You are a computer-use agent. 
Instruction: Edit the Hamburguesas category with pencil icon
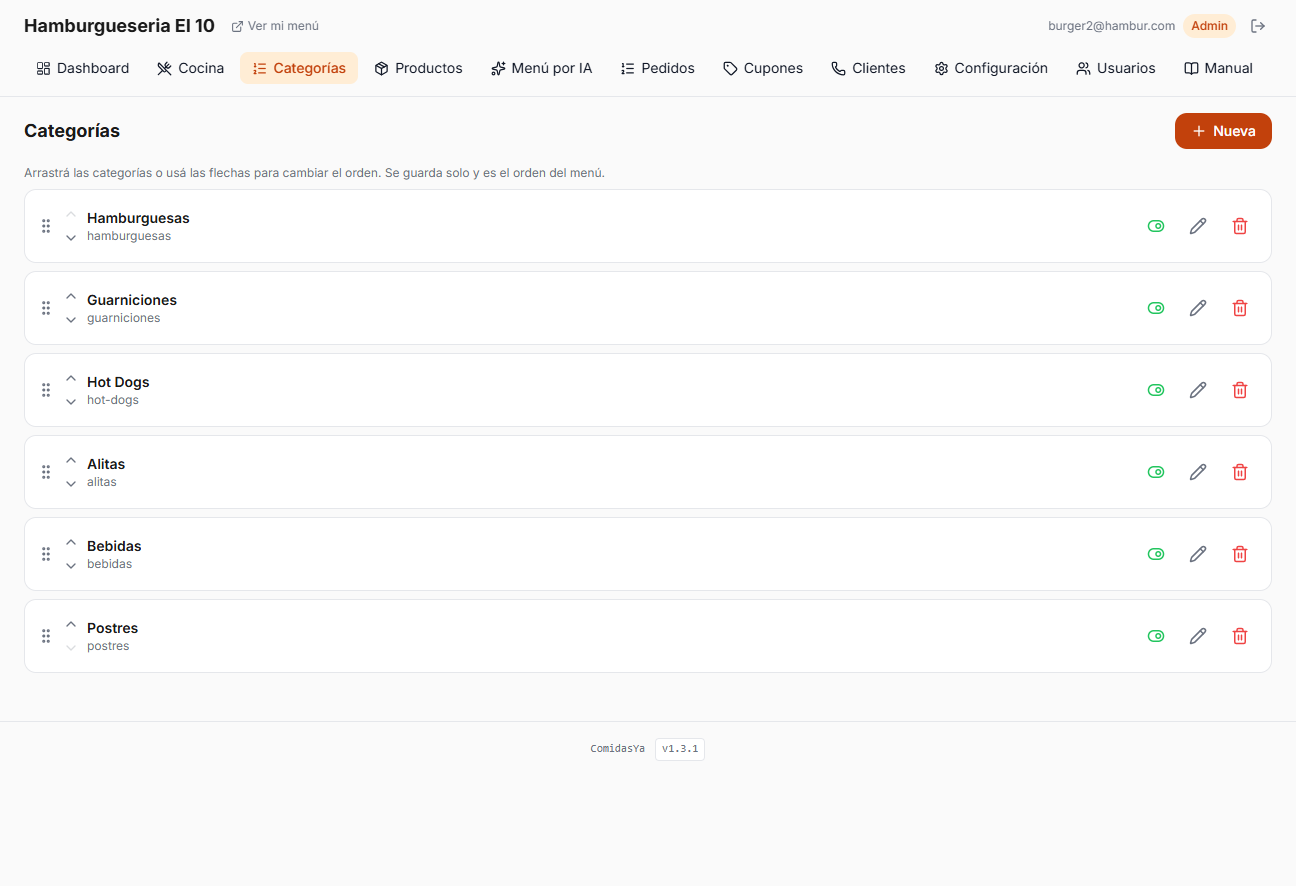coord(1198,226)
